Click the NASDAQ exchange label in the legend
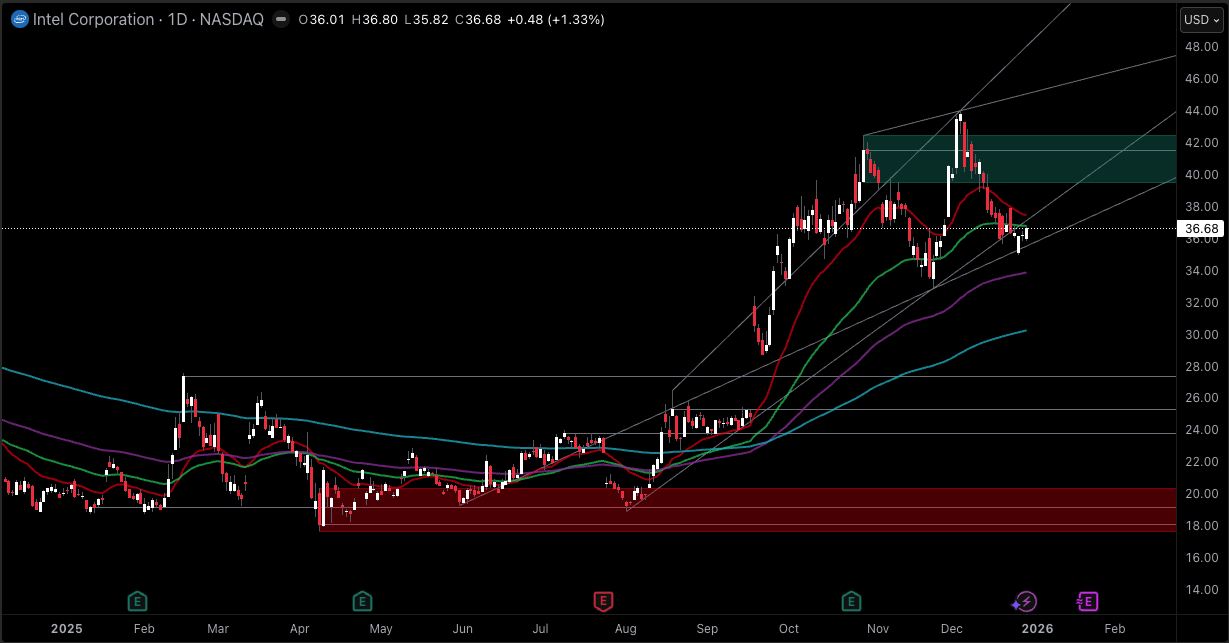The image size is (1229, 643). click(x=230, y=19)
